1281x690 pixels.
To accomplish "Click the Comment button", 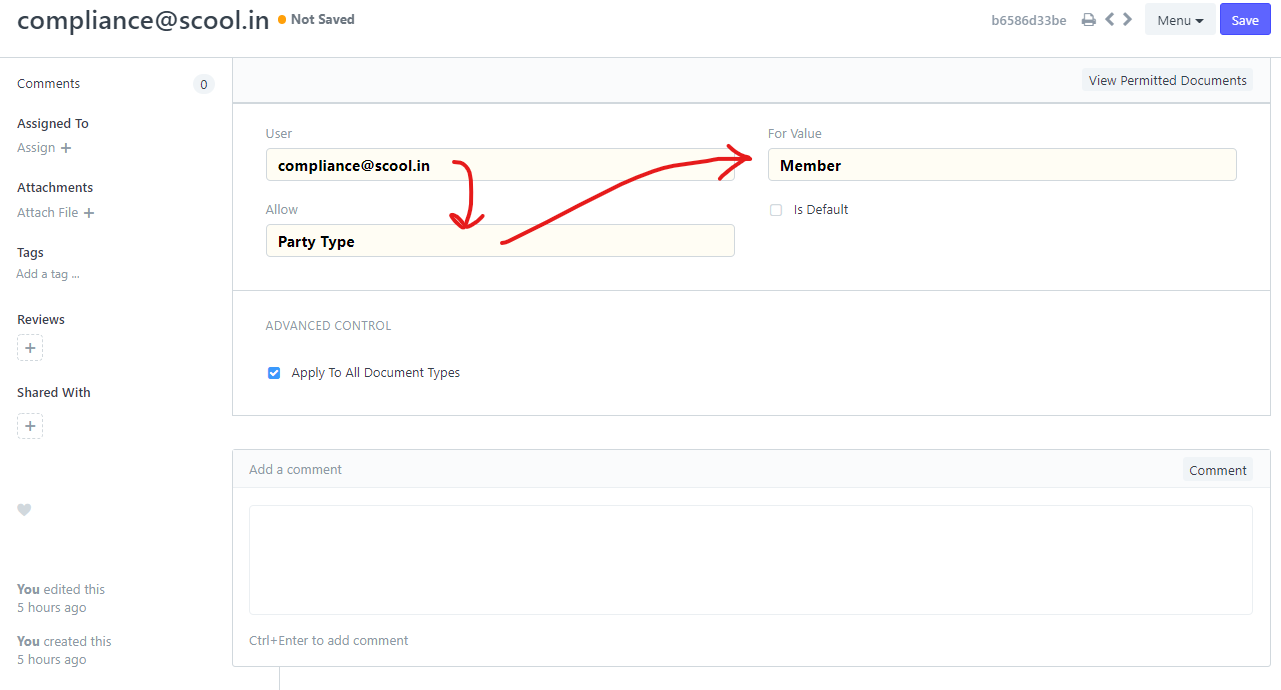I will point(1217,470).
